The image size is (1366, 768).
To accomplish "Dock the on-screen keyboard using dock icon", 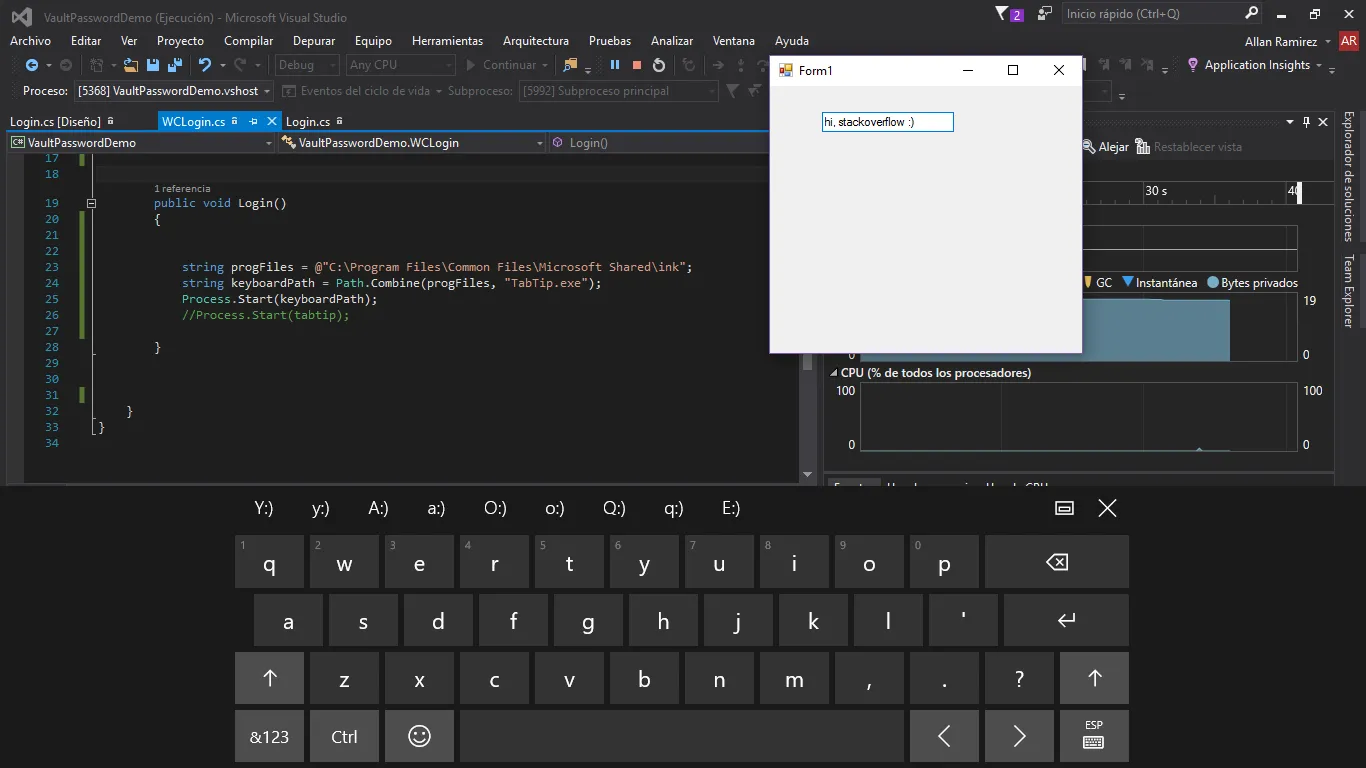I will (1064, 508).
